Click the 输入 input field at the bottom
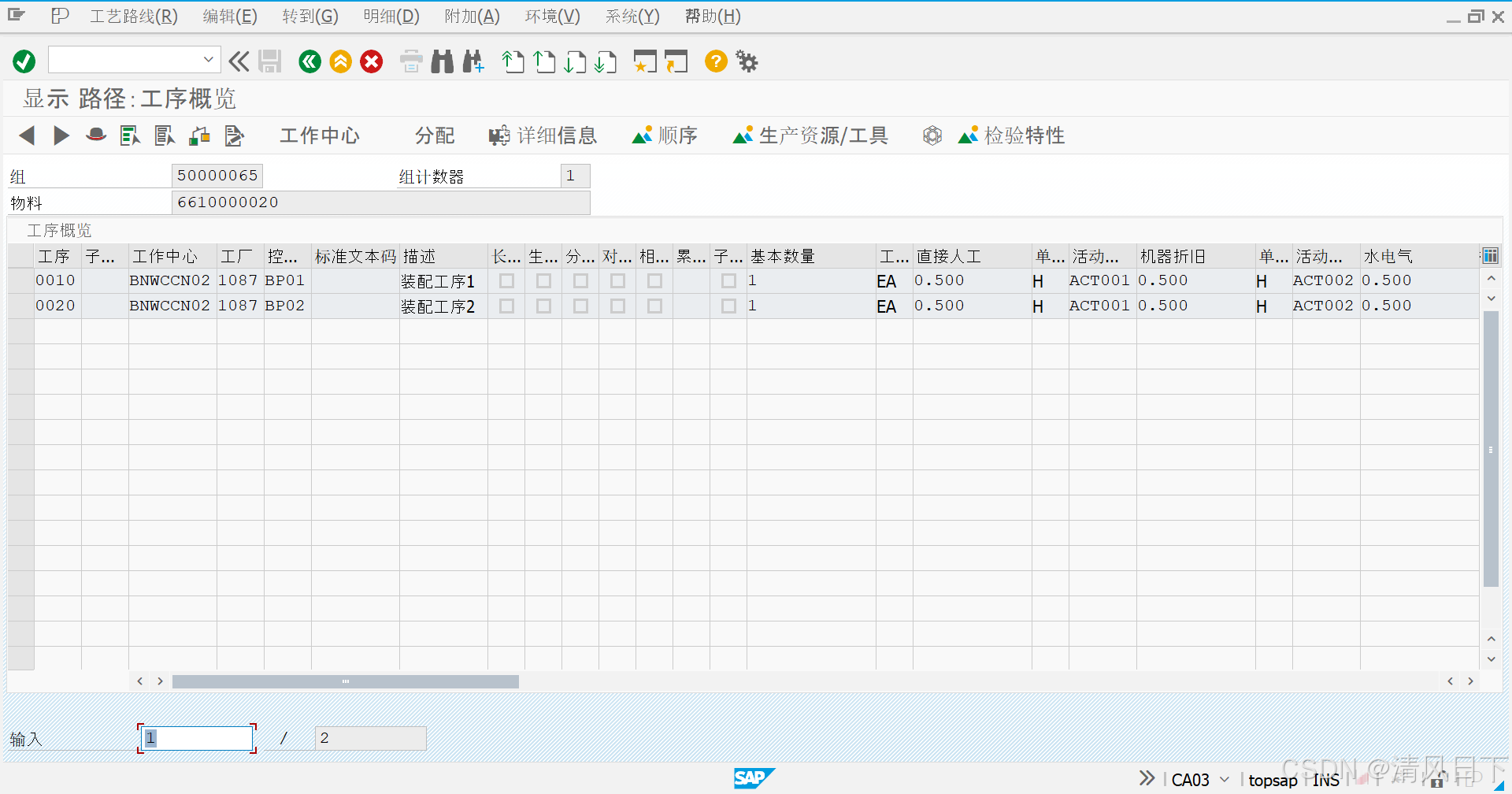1512x794 pixels. [196, 737]
